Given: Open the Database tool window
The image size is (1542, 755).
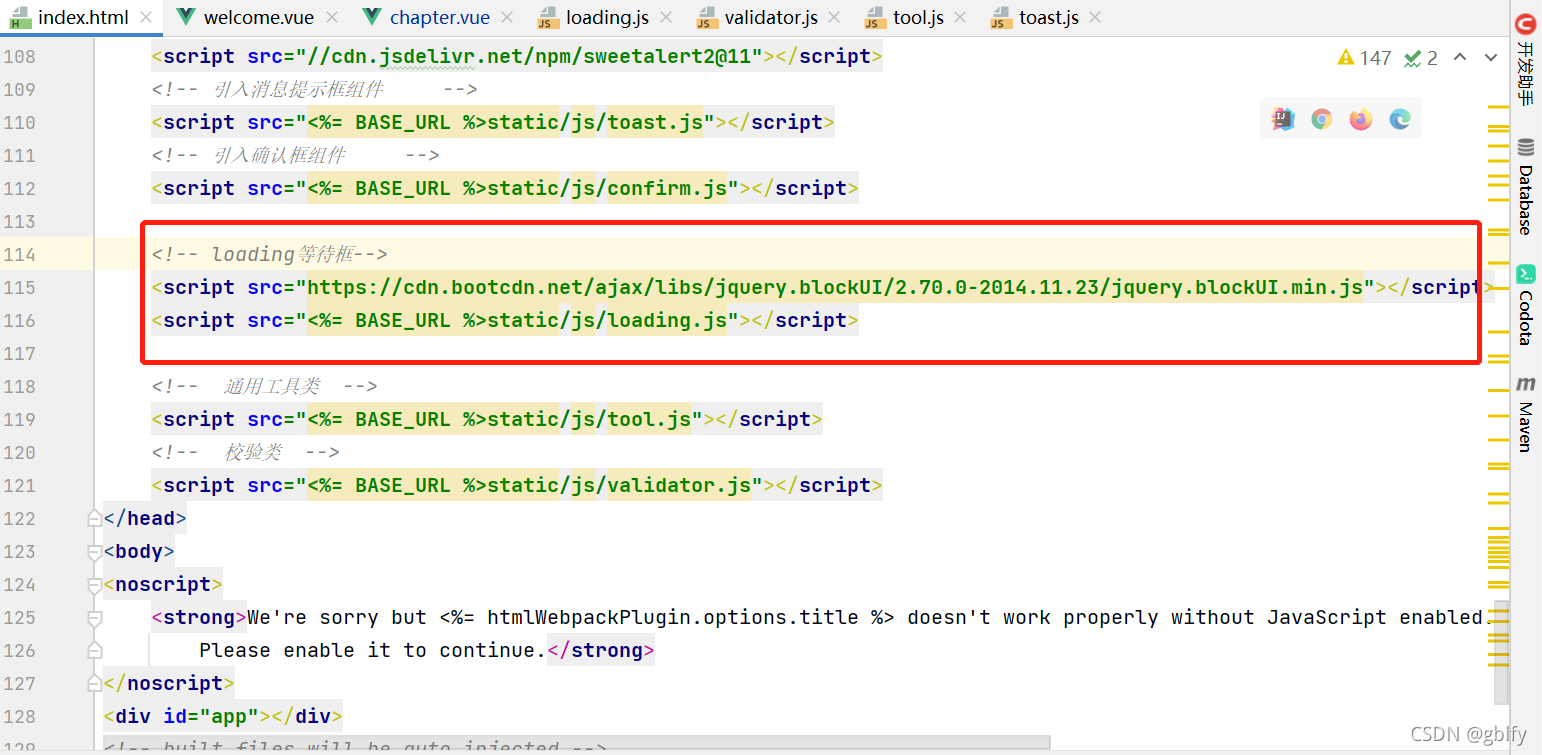Looking at the screenshot, I should click(1525, 187).
